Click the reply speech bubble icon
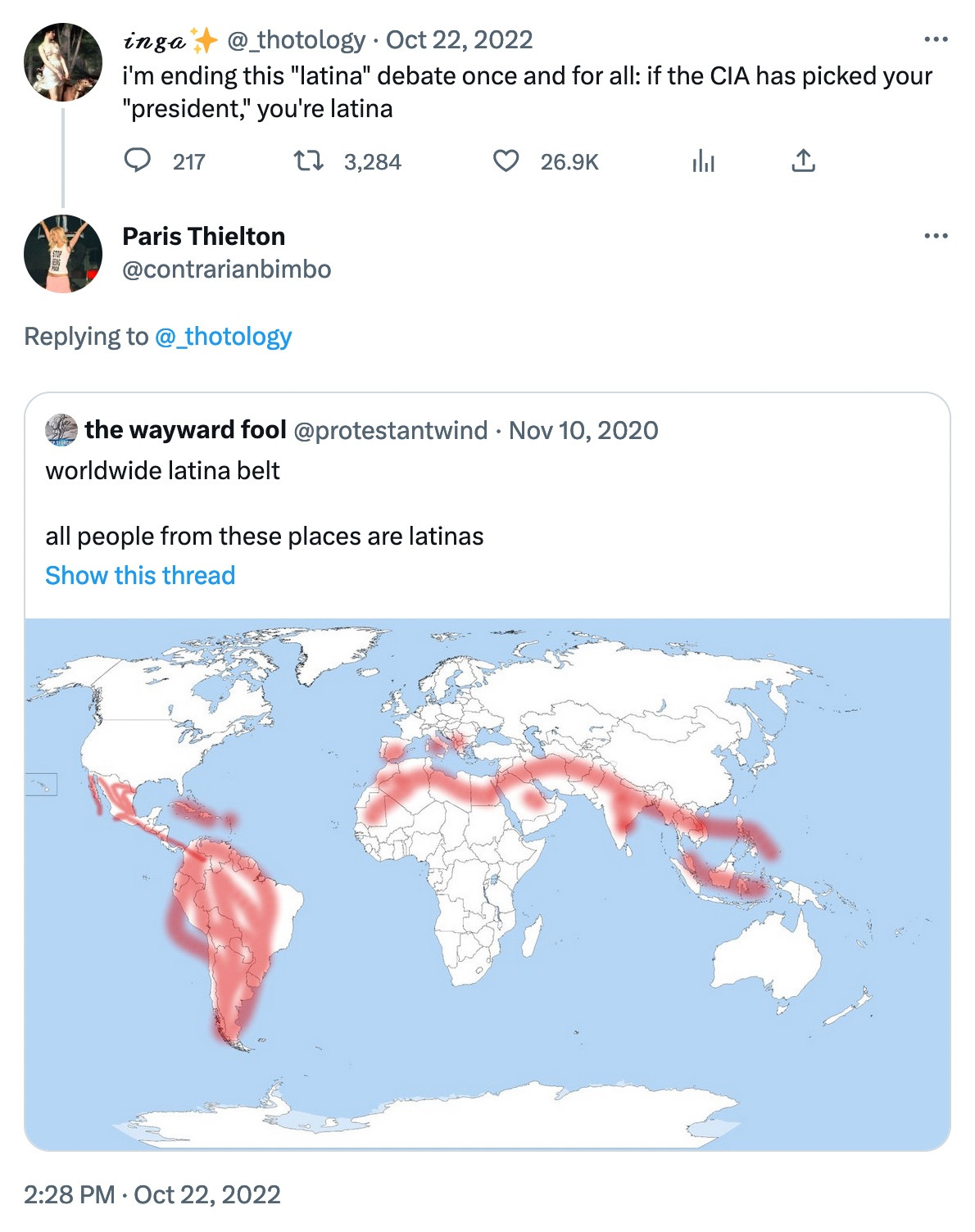Screen dimensions: 975x1232 [137, 161]
